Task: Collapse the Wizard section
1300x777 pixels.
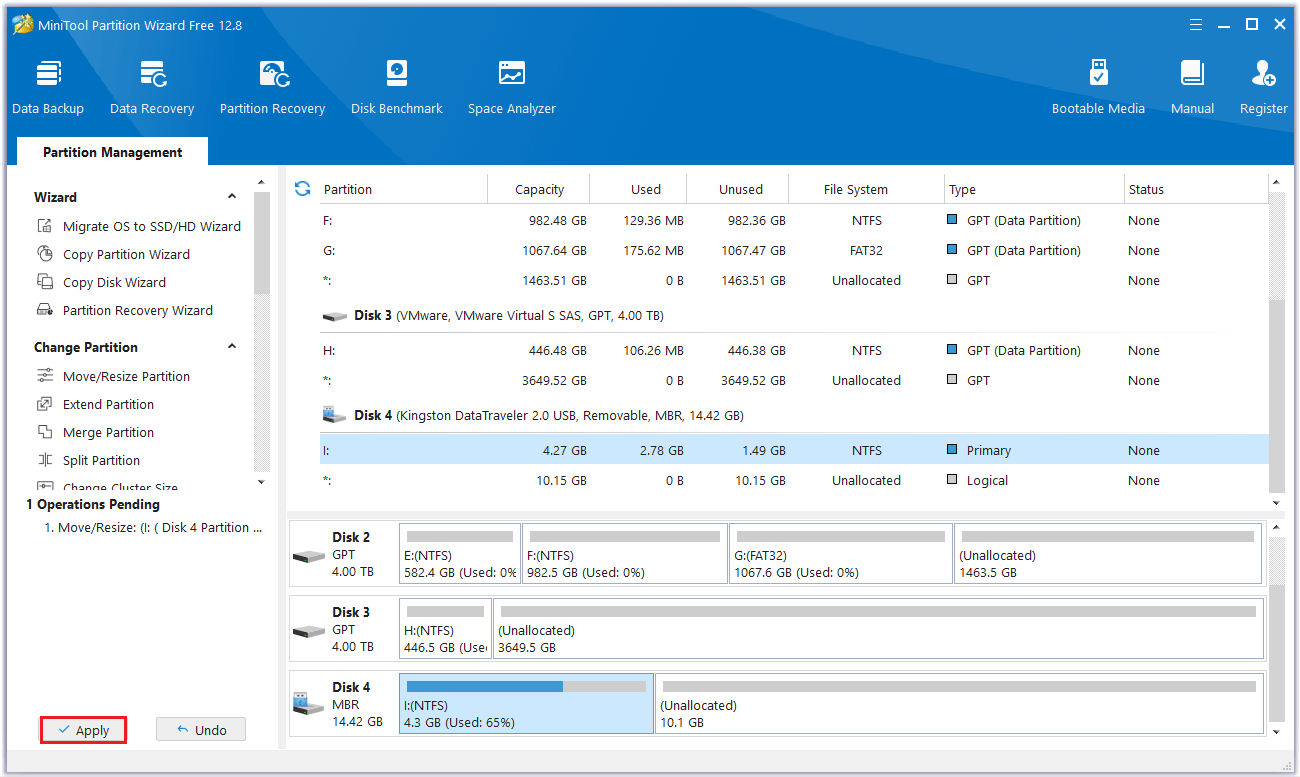Action: pyautogui.click(x=232, y=197)
